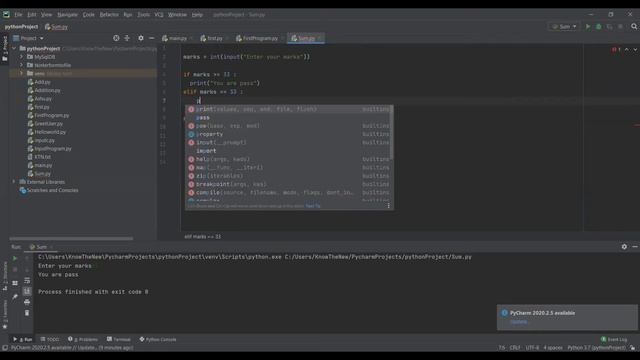
Task: Expand the venv folder
Action: (x=22, y=73)
